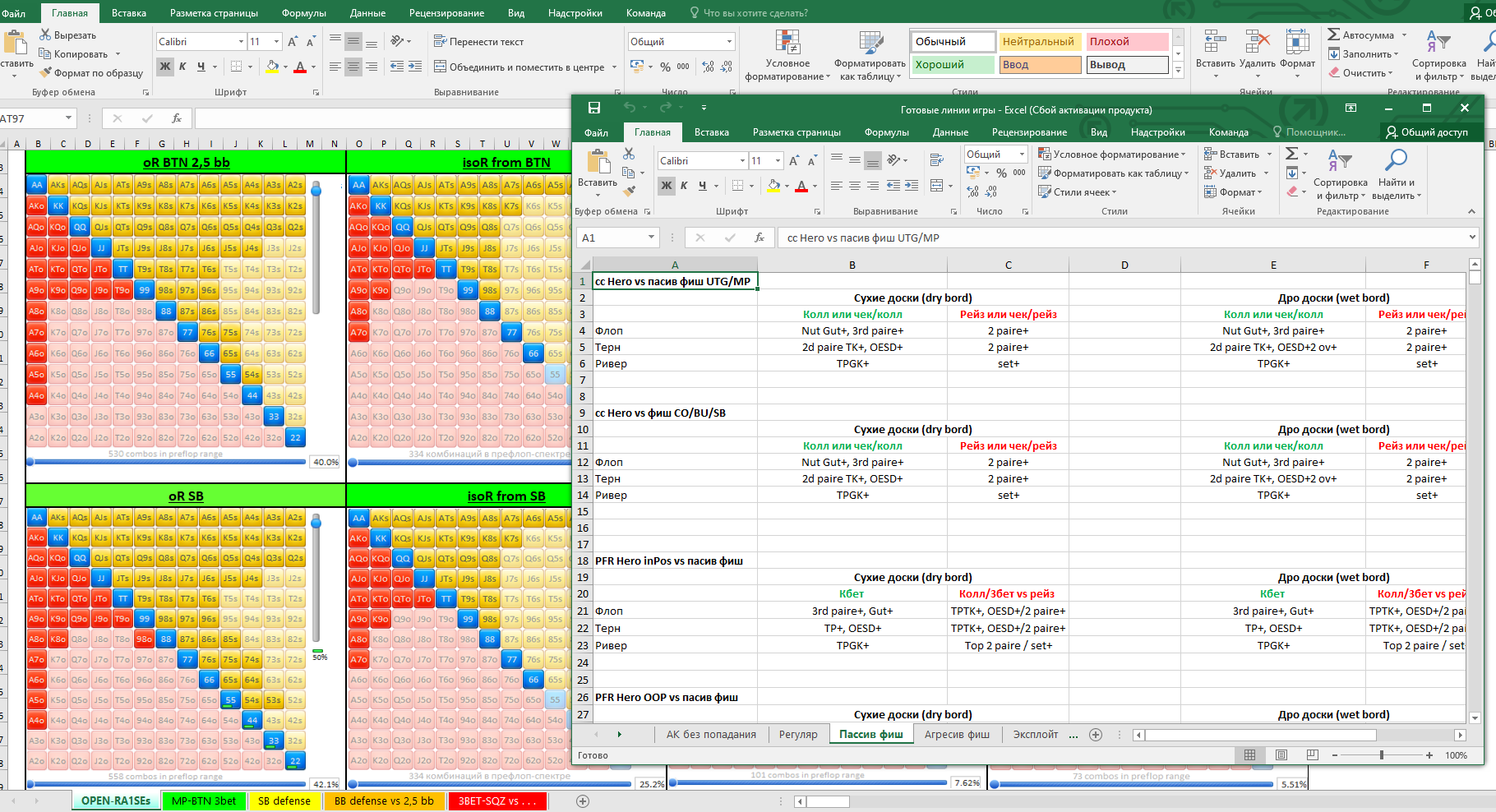The height and width of the screenshot is (812, 1496).
Task: Switch to 'SB defense' sheet in background workbook
Action: tap(284, 800)
